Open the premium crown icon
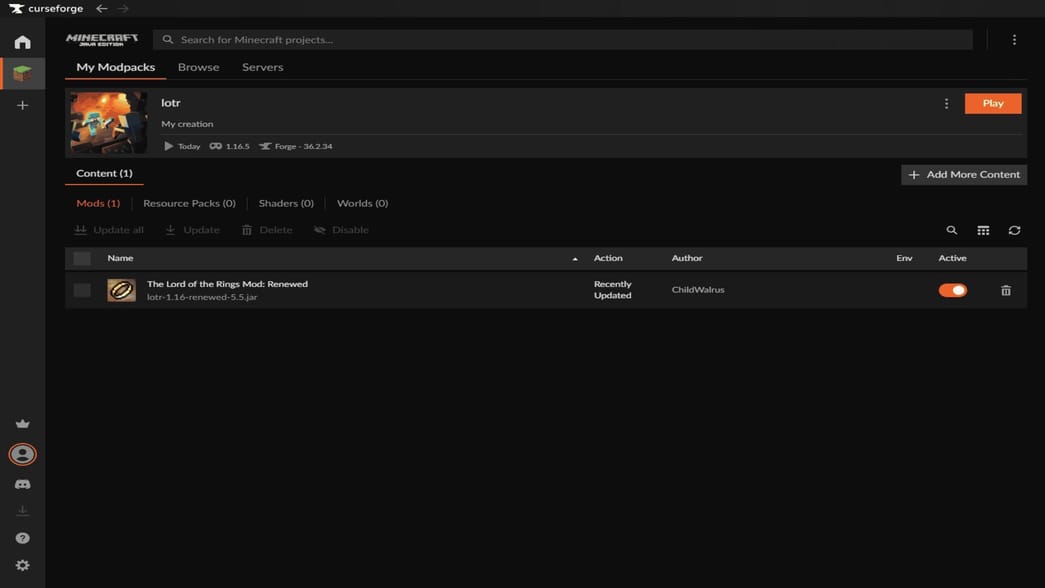 (22, 424)
